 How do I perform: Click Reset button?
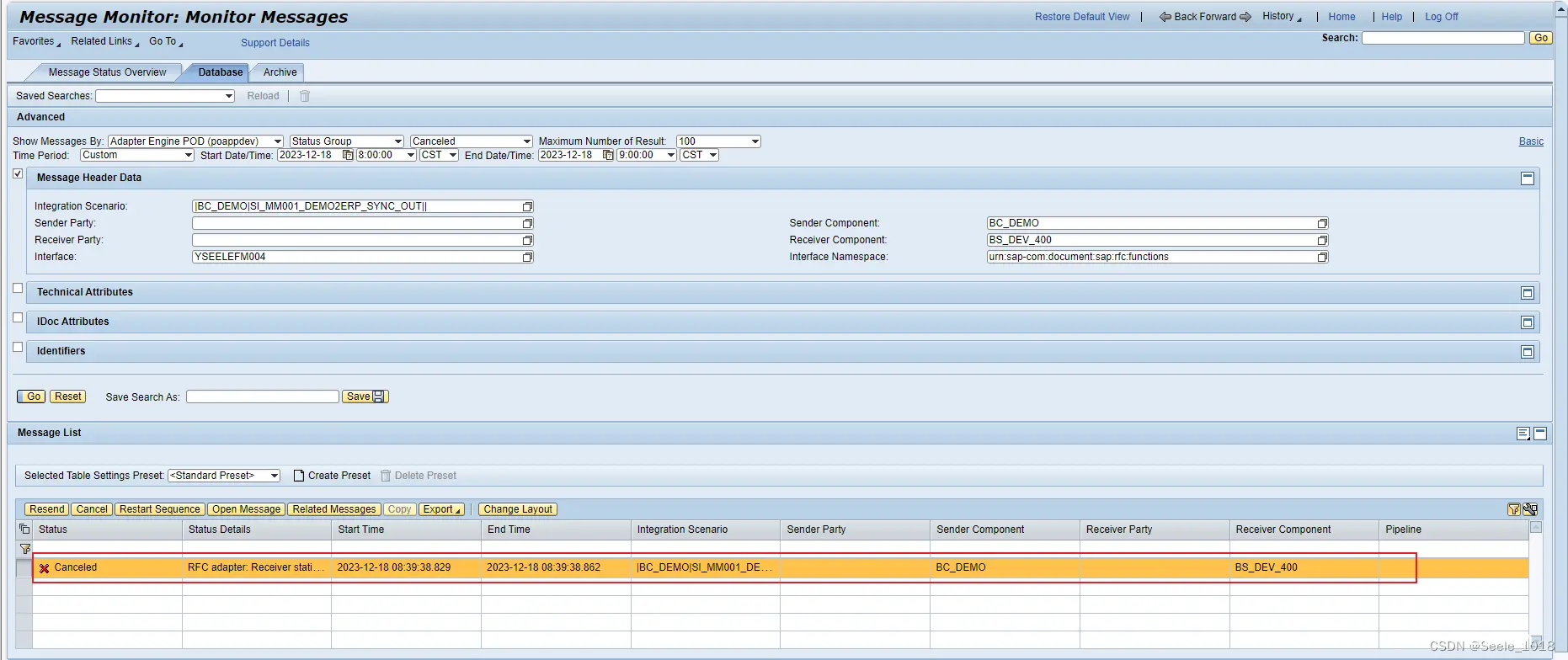[68, 397]
